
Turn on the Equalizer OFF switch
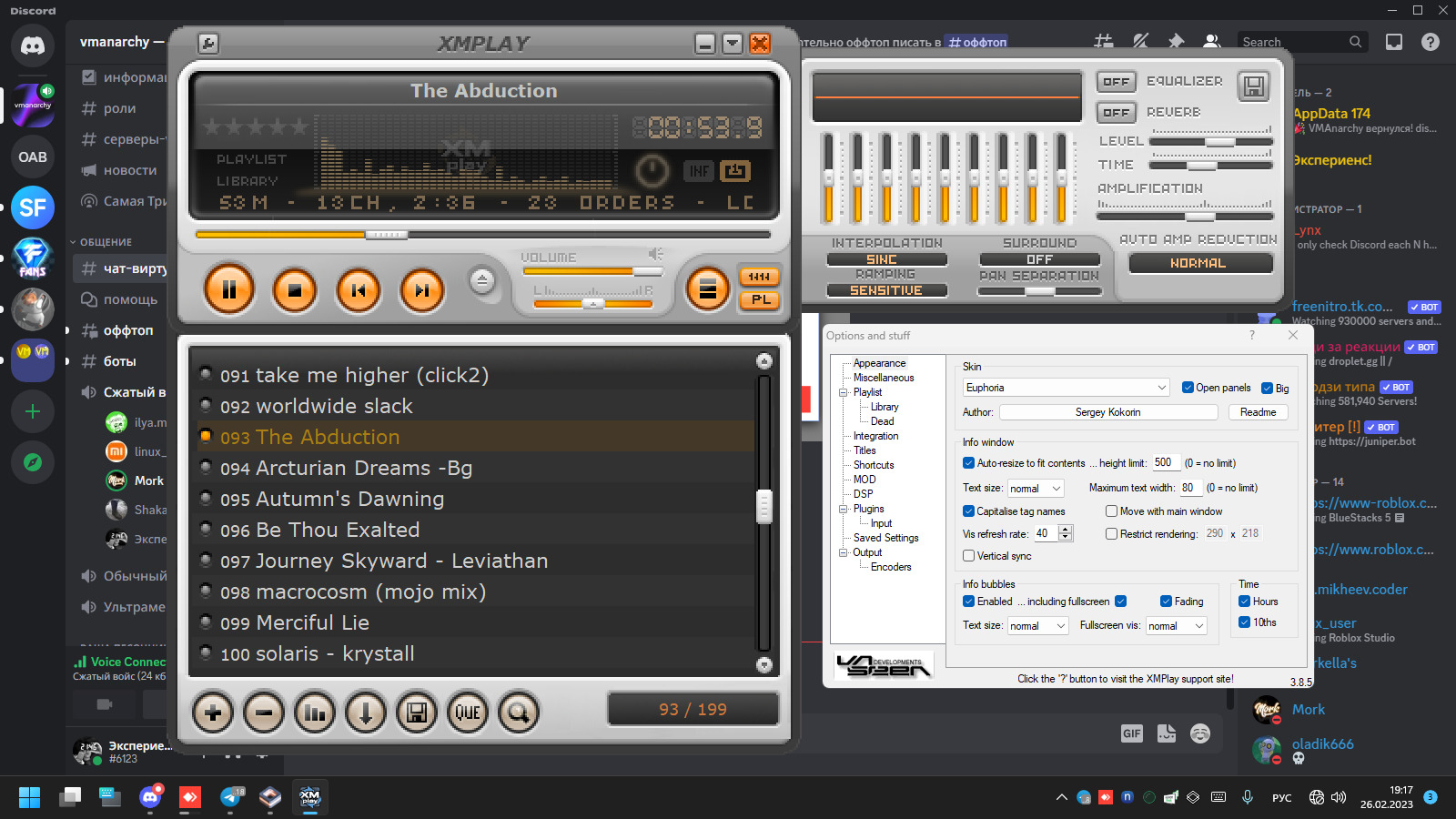tap(1116, 82)
